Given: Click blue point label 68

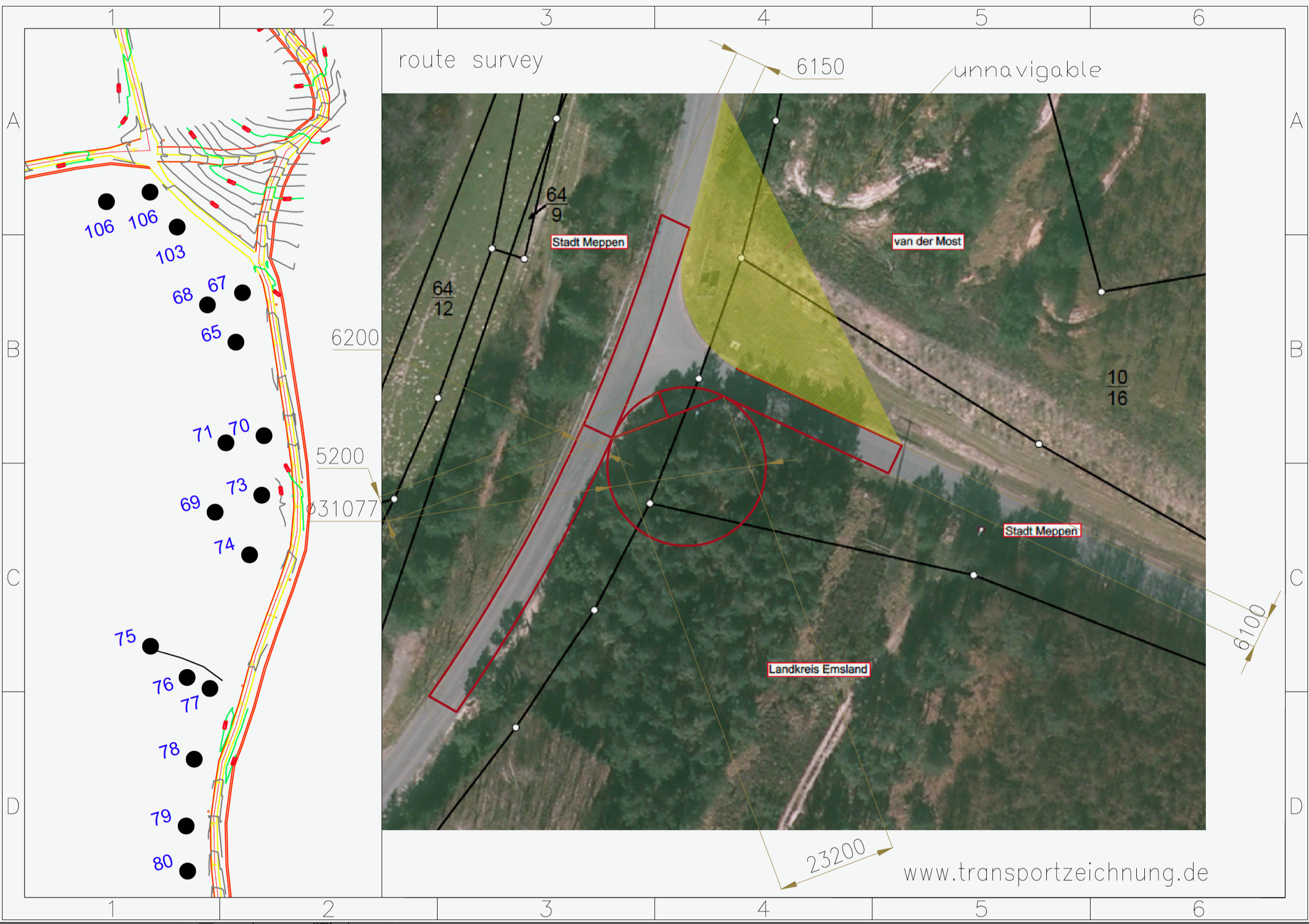Looking at the screenshot, I should point(183,296).
